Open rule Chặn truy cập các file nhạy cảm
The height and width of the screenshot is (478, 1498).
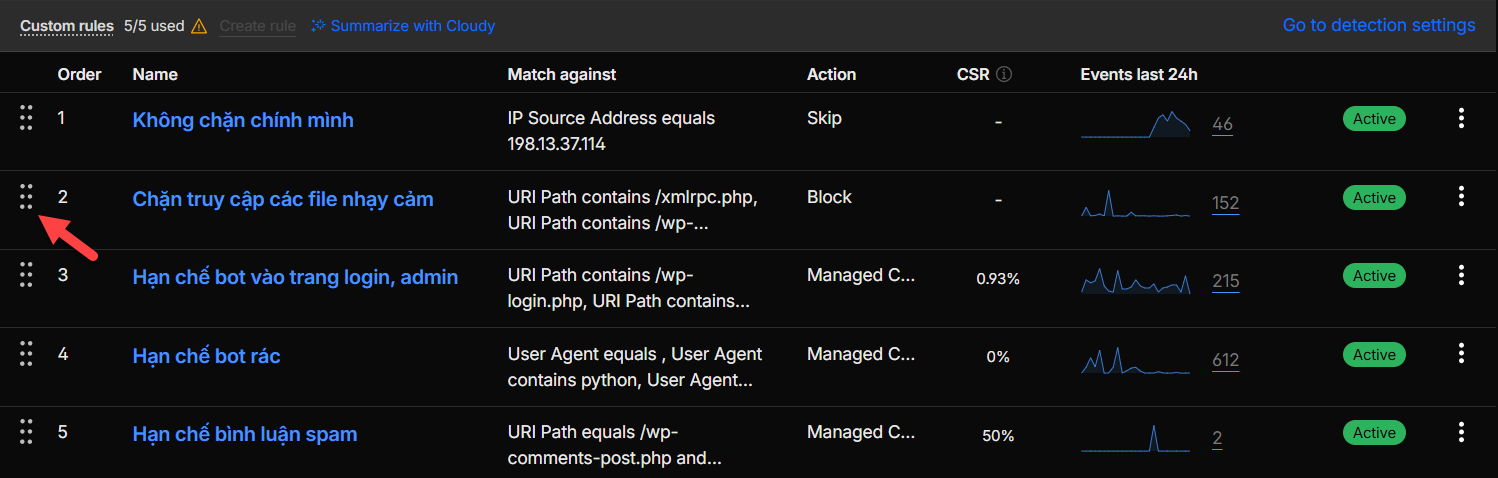point(283,199)
